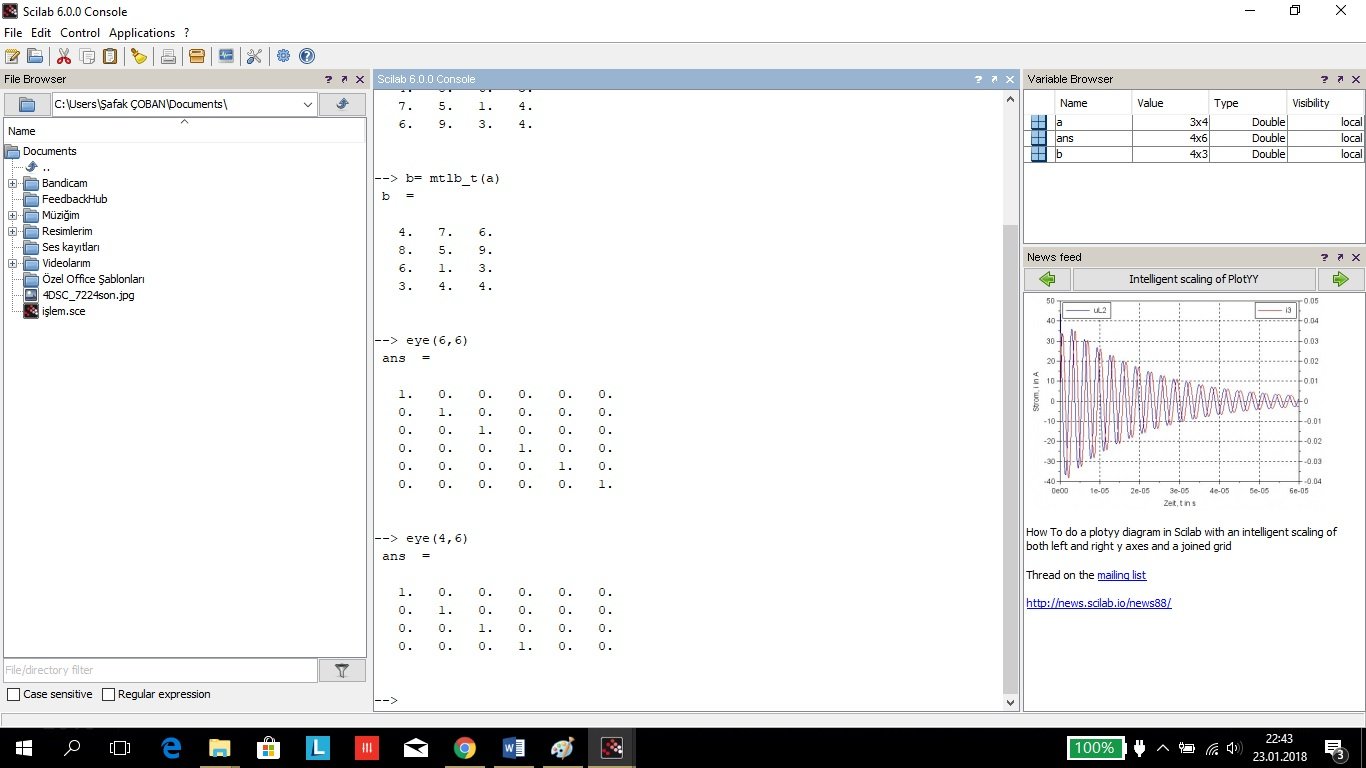Sort variables by the Type column header
This screenshot has width=1366, height=768.
click(x=1248, y=103)
